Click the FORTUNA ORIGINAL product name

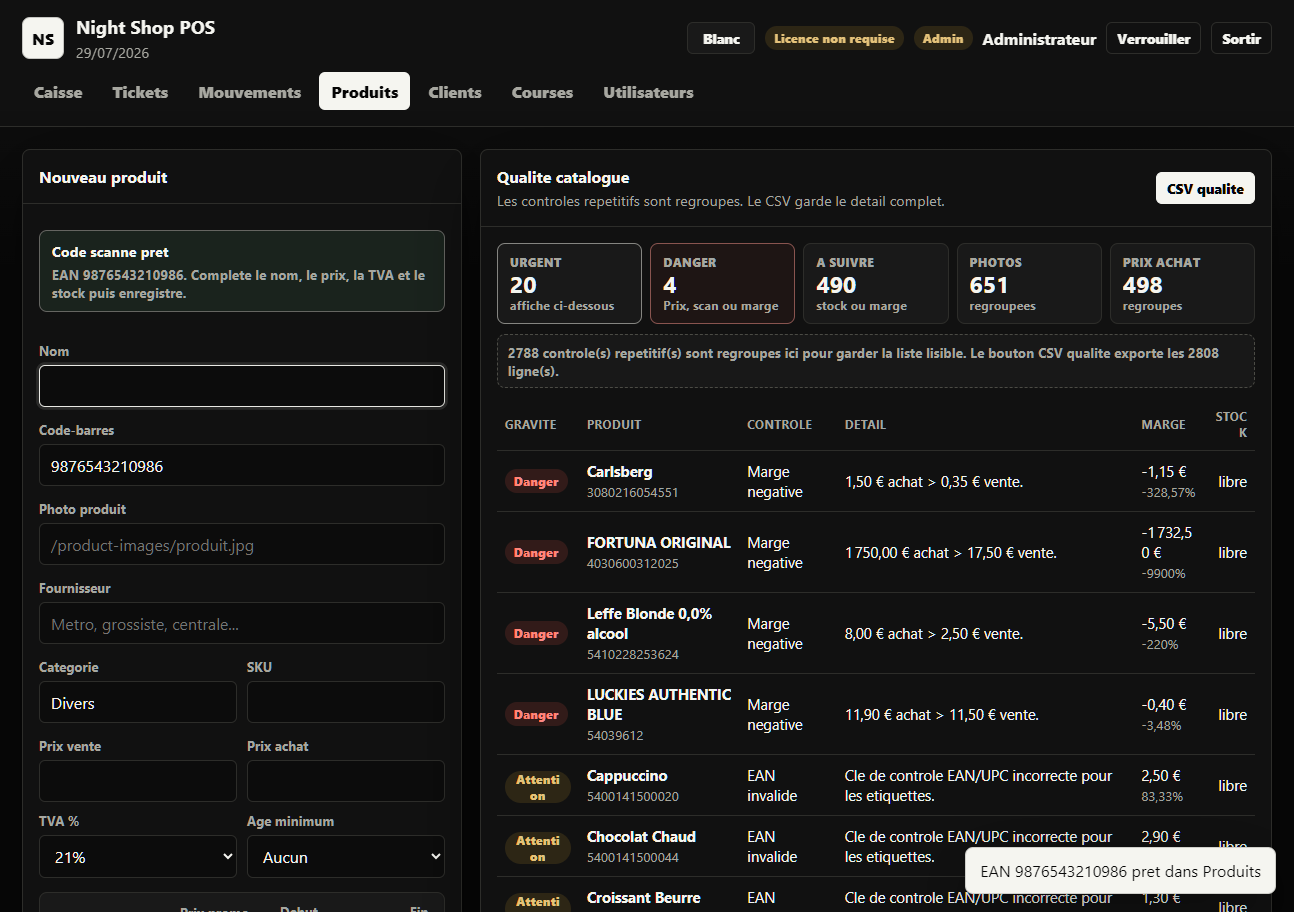658,543
